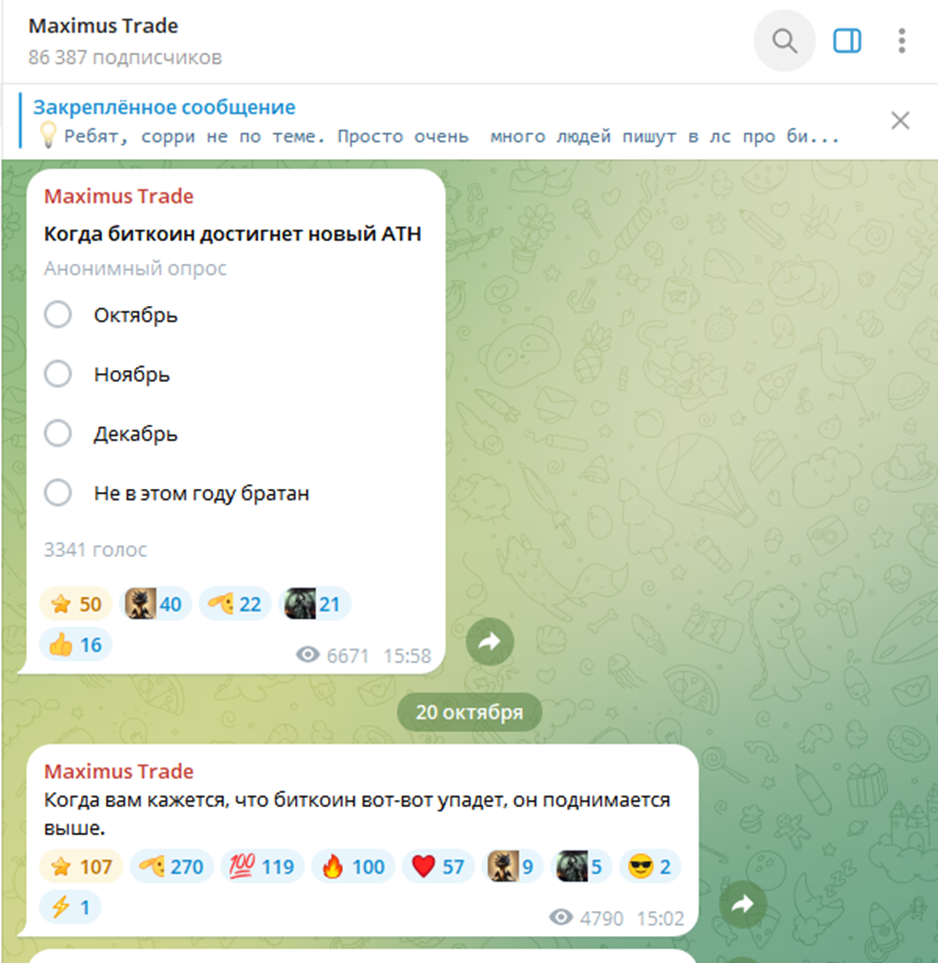Open Maximus Trade channel header title
938x963 pixels.
point(103,26)
